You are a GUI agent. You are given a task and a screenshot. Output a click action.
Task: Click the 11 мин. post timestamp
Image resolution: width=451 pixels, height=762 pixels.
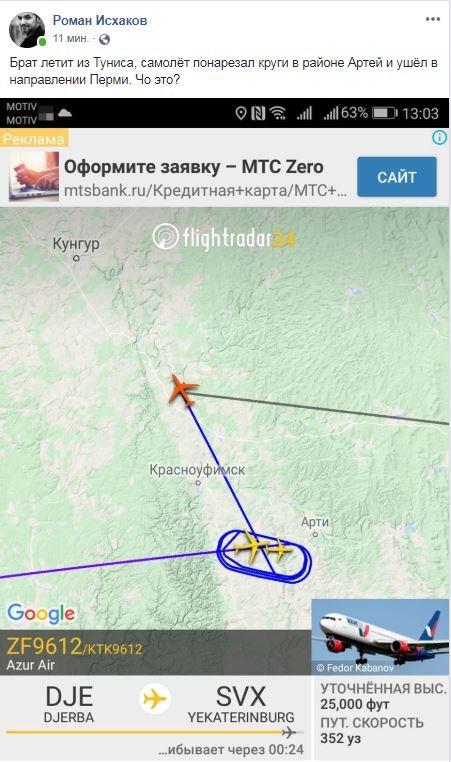pos(71,38)
